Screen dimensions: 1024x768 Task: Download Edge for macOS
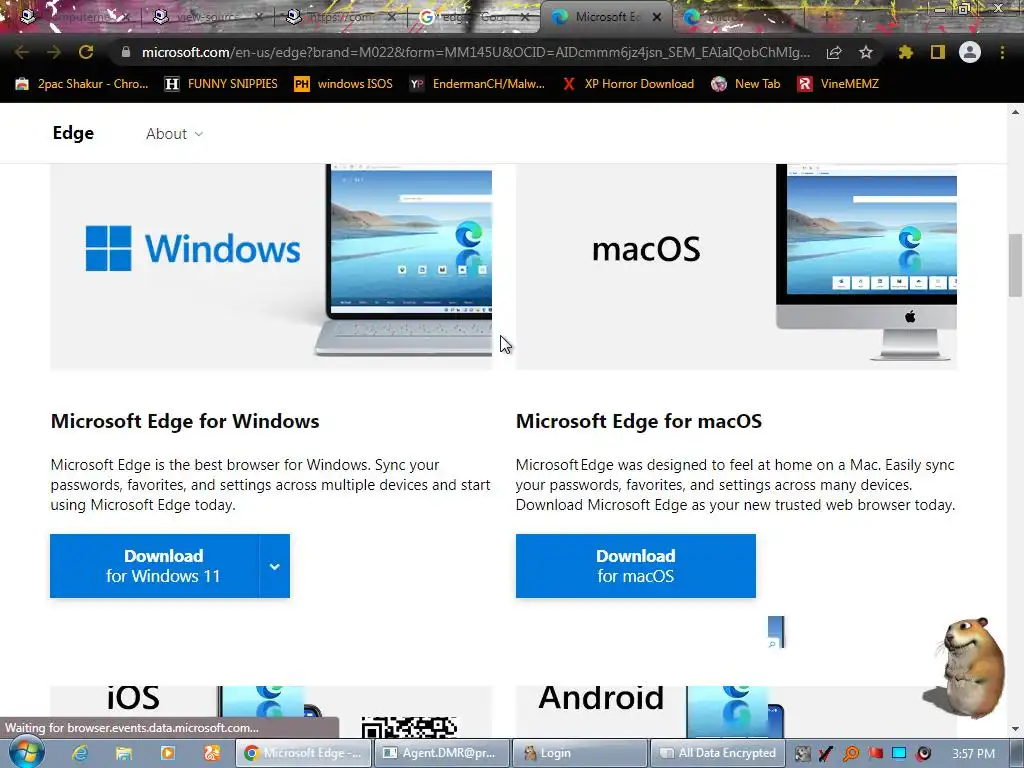(x=635, y=566)
